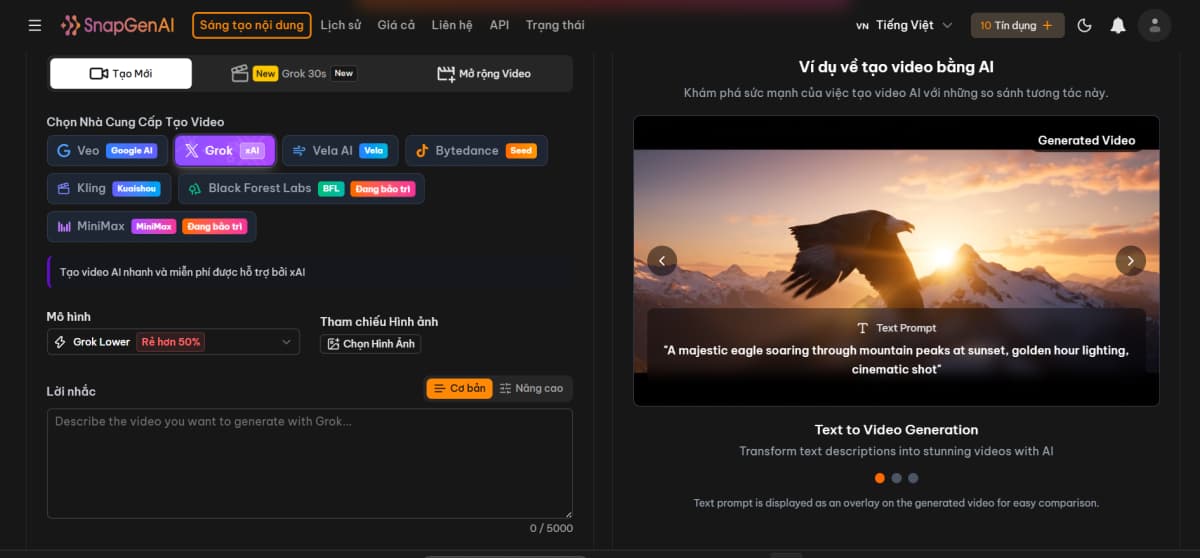The height and width of the screenshot is (558, 1200).
Task: Open the API menu item
Action: point(499,25)
